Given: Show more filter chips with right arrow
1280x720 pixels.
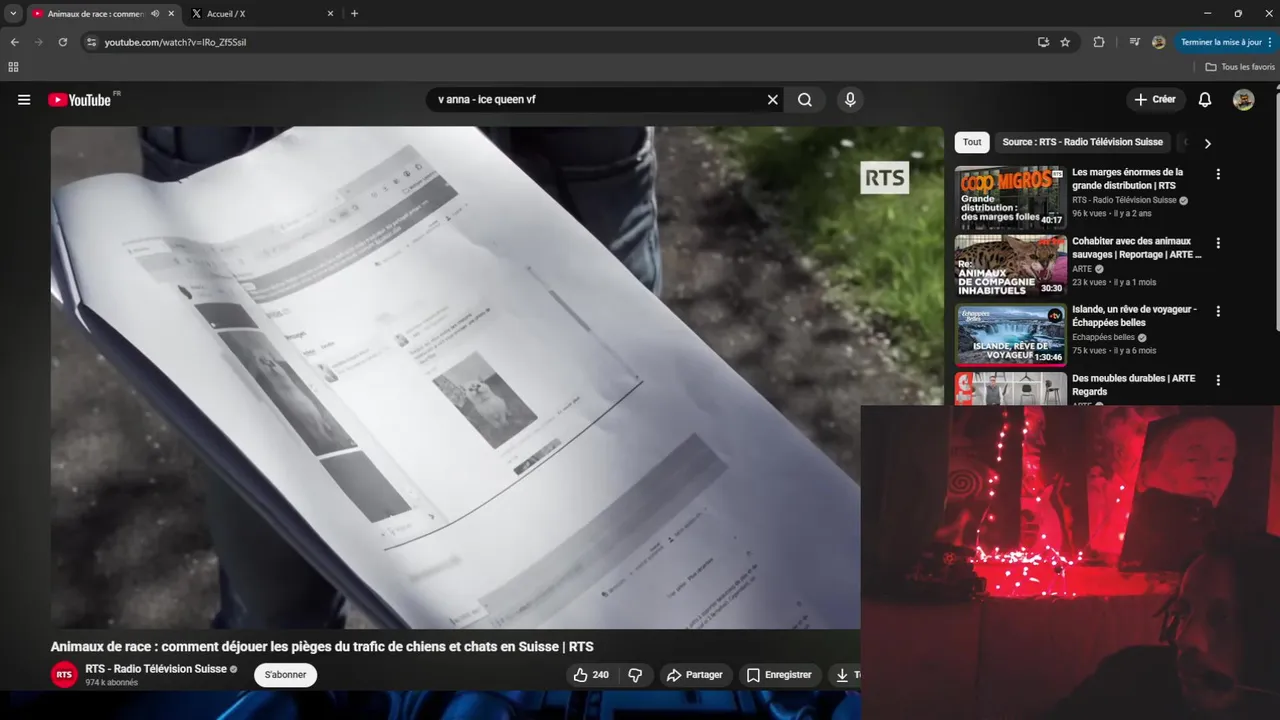Looking at the screenshot, I should [x=1207, y=143].
